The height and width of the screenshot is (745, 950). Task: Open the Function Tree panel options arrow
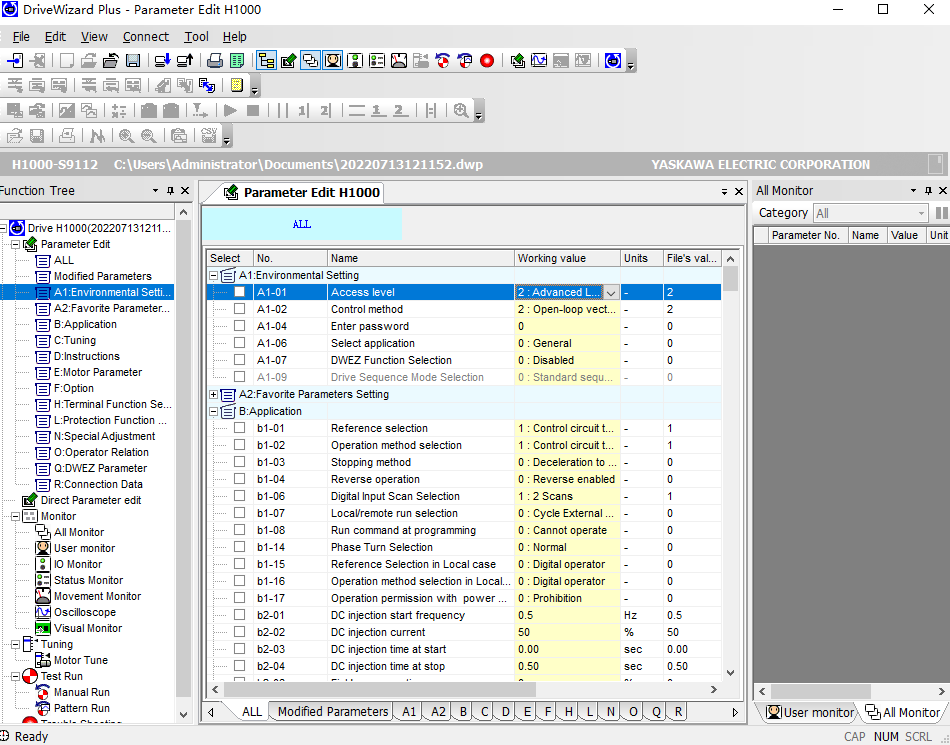156,191
